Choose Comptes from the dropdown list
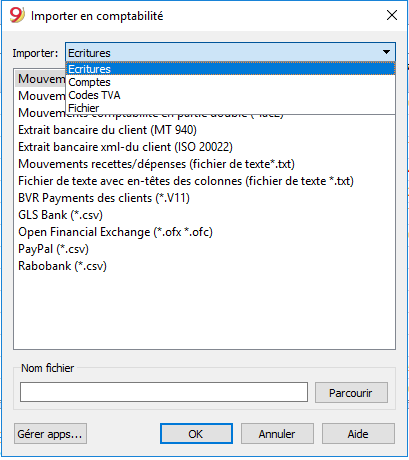Image resolution: width=409 pixels, height=460 pixels. click(230, 82)
